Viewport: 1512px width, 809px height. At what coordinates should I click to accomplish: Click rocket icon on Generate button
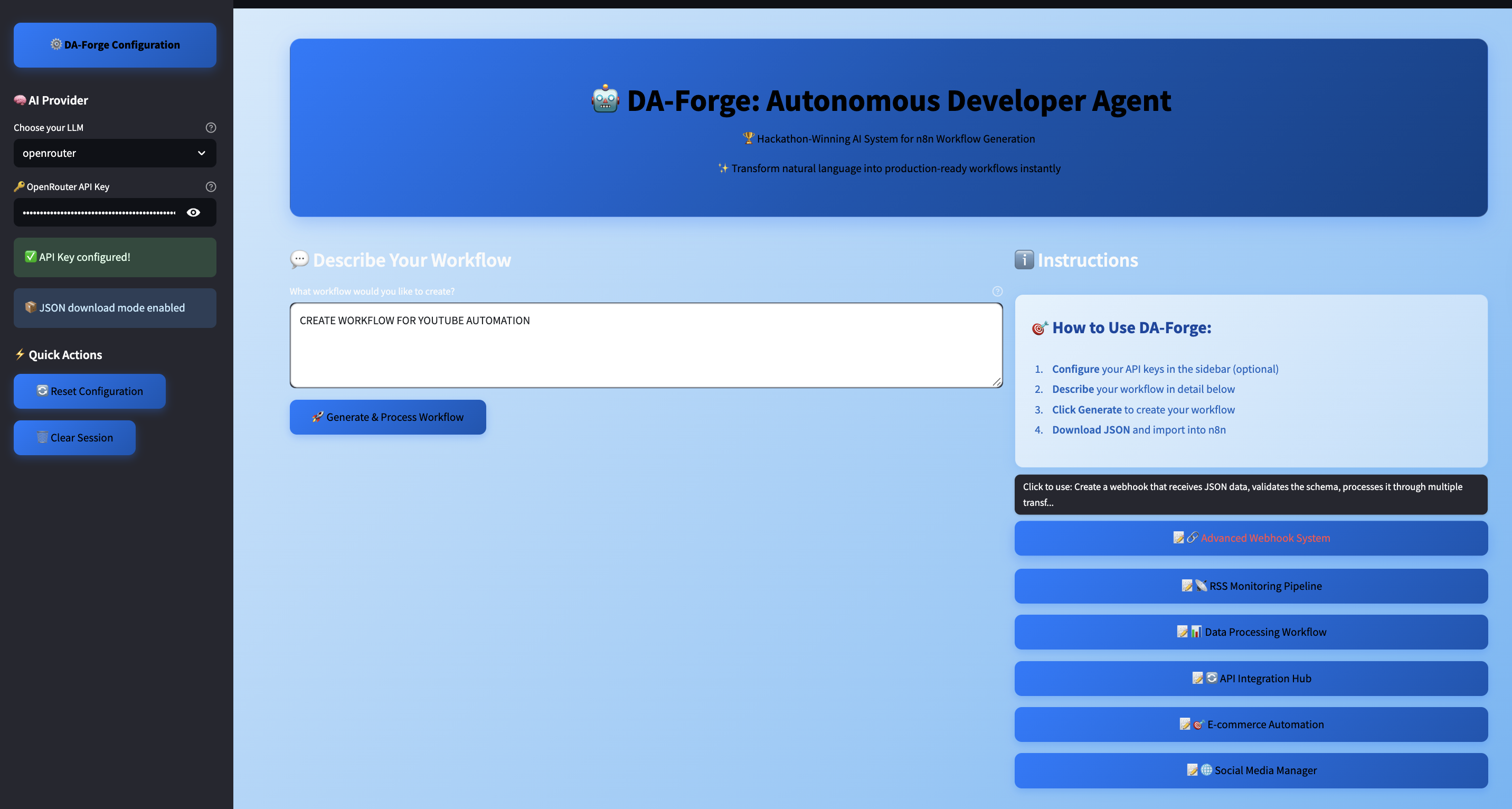317,417
